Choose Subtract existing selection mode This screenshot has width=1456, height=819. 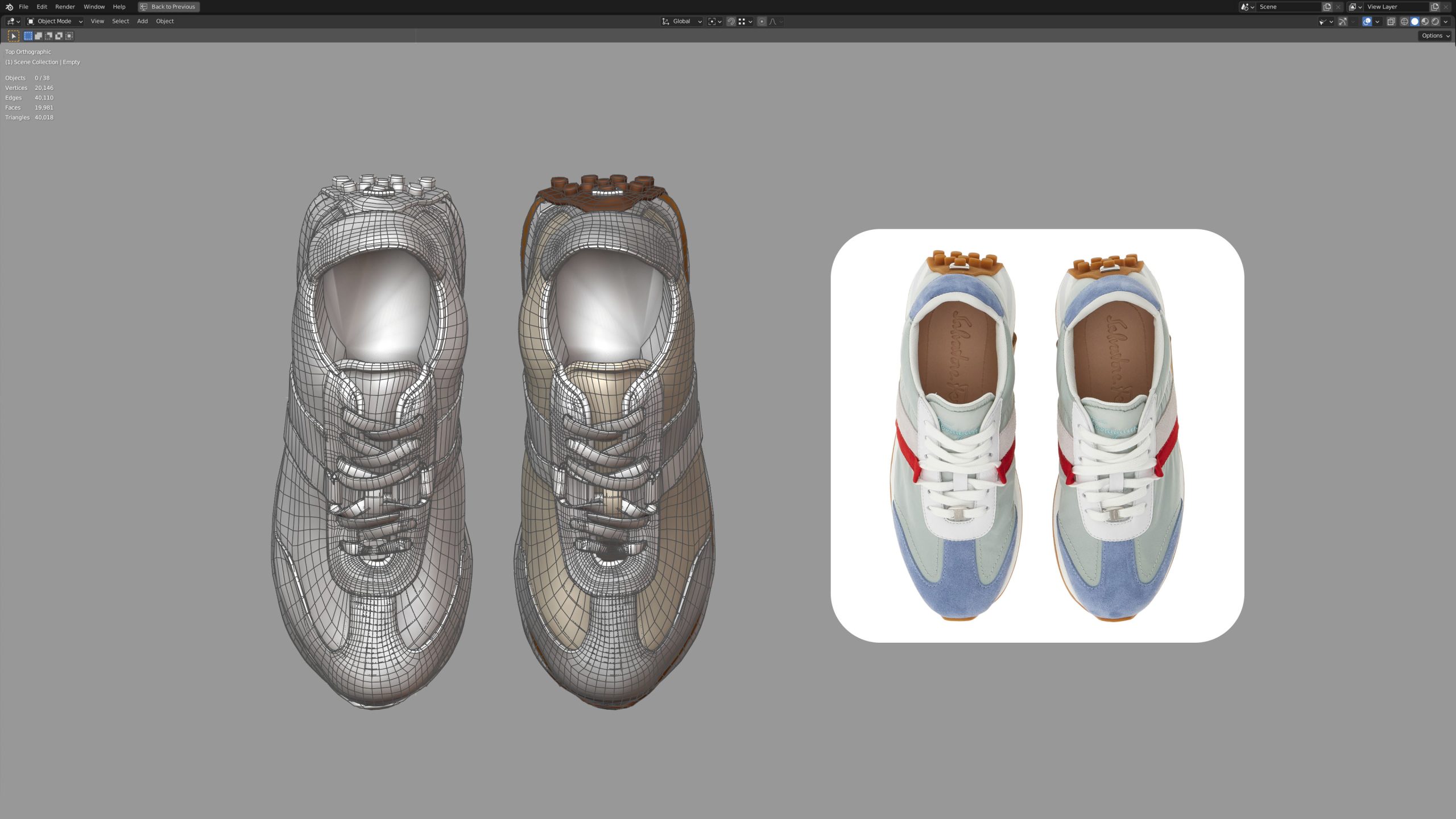(48, 36)
